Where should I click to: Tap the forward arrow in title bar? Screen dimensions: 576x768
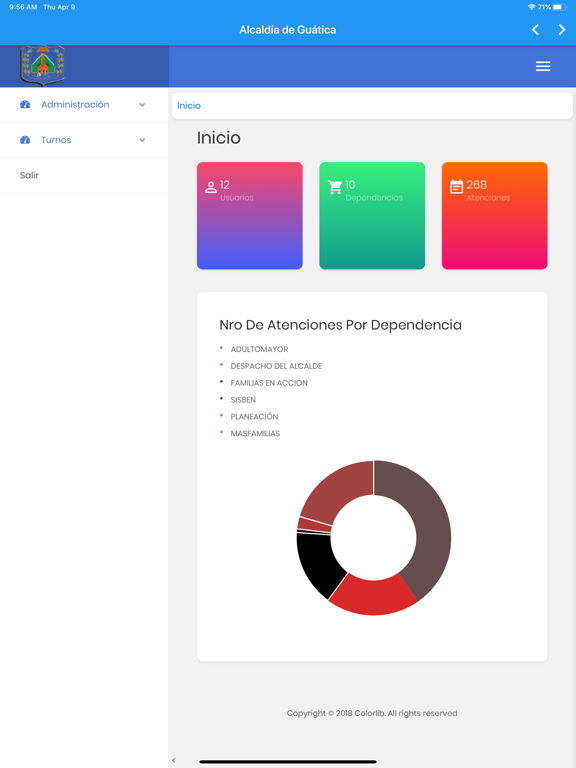[x=561, y=30]
